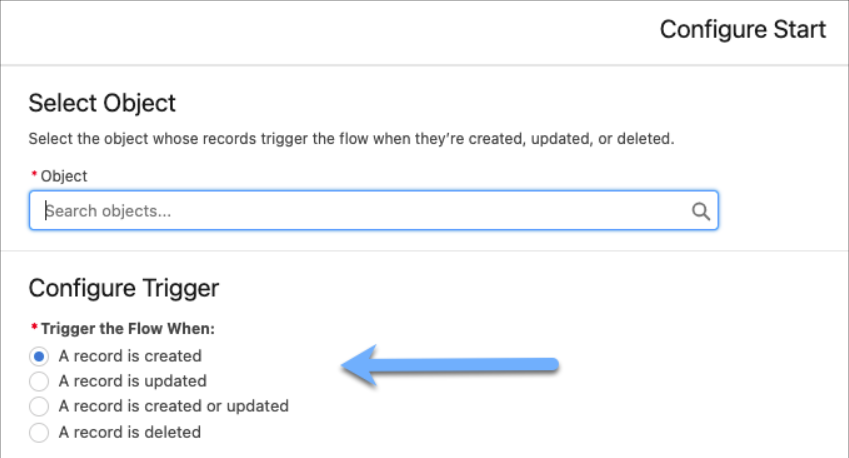Choose the 'A record is updated' radio button
The image size is (849, 458).
(x=39, y=381)
